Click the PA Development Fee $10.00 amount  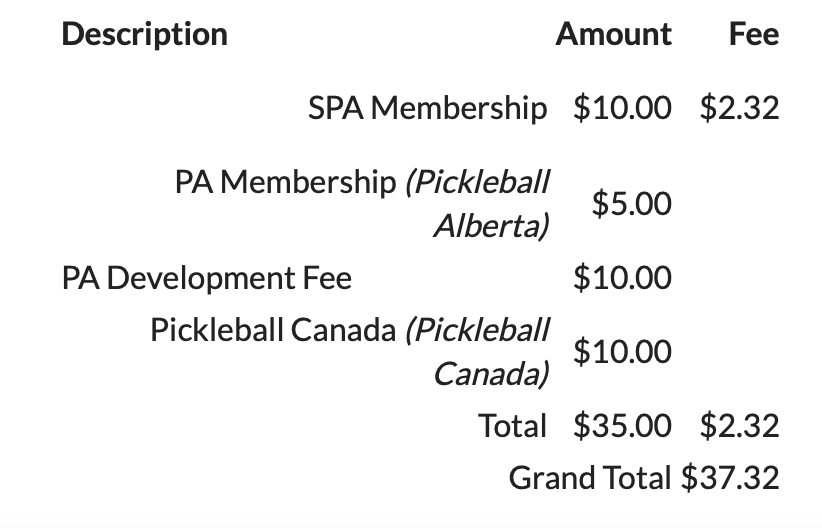(x=622, y=277)
